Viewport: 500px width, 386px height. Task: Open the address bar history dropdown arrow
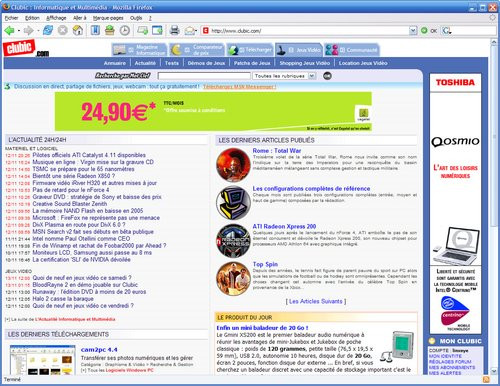tap(413, 31)
